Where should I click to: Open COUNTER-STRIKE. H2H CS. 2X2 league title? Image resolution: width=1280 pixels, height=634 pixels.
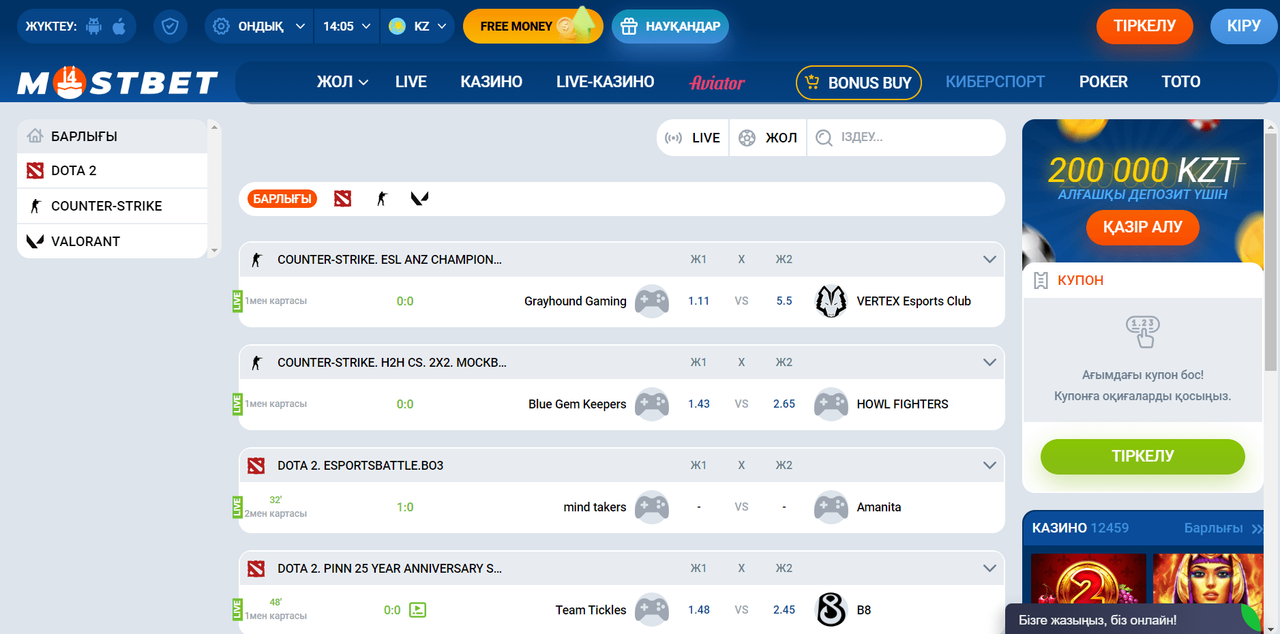[392, 363]
